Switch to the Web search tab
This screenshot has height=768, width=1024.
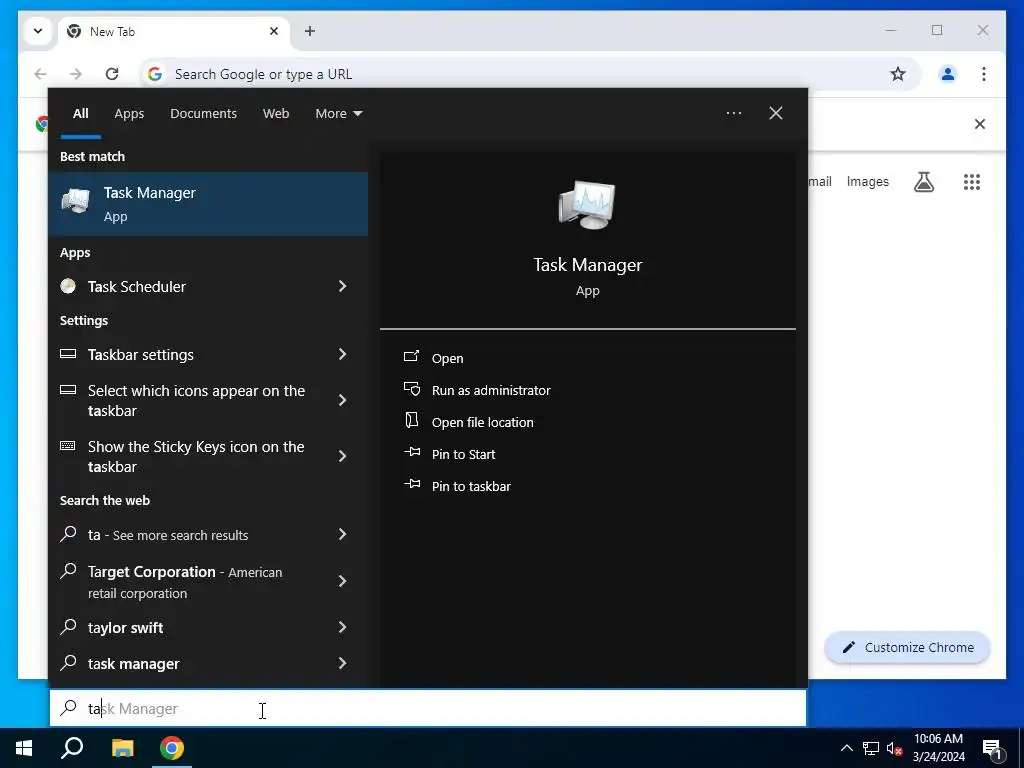tap(276, 114)
